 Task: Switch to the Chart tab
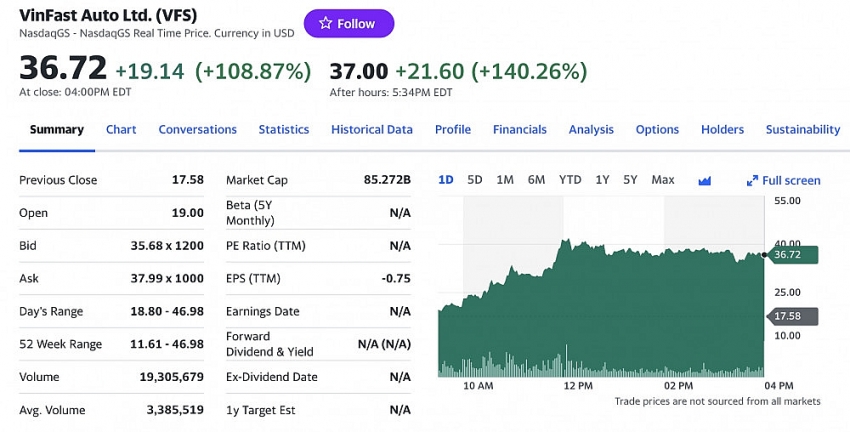121,130
